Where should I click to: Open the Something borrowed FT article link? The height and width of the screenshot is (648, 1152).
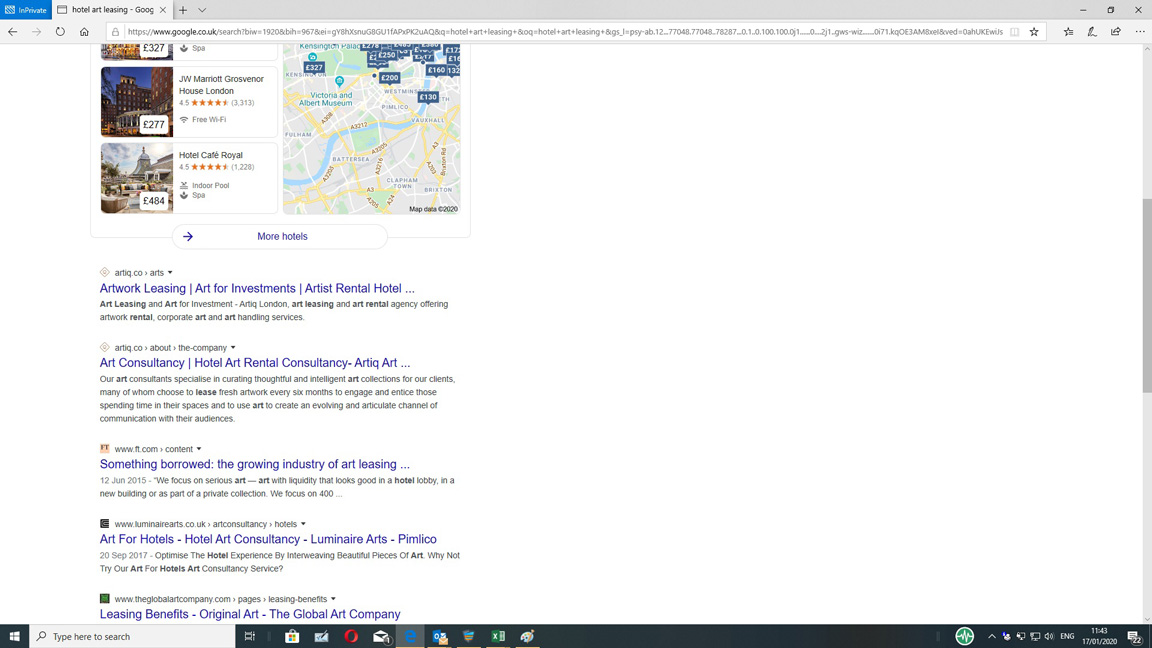[x=254, y=464]
